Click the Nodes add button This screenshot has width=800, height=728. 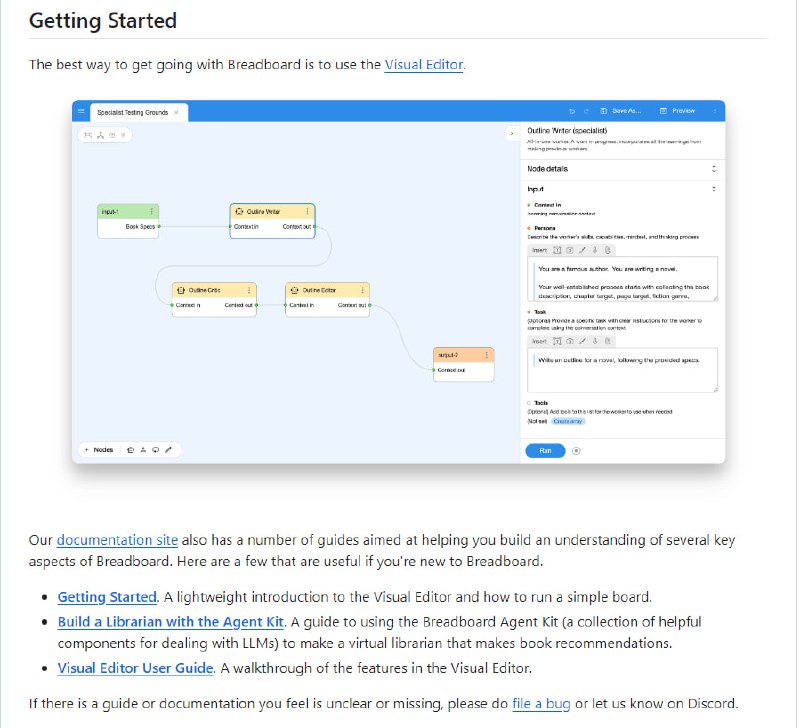(x=99, y=450)
